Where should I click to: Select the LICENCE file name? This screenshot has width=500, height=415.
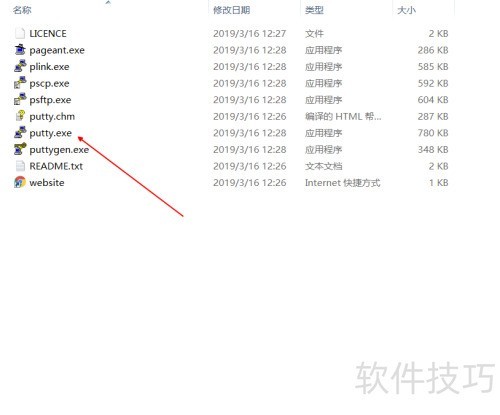pyautogui.click(x=48, y=33)
